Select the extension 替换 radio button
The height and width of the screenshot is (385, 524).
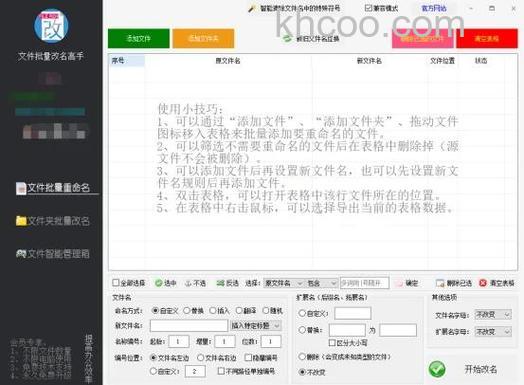[302, 330]
